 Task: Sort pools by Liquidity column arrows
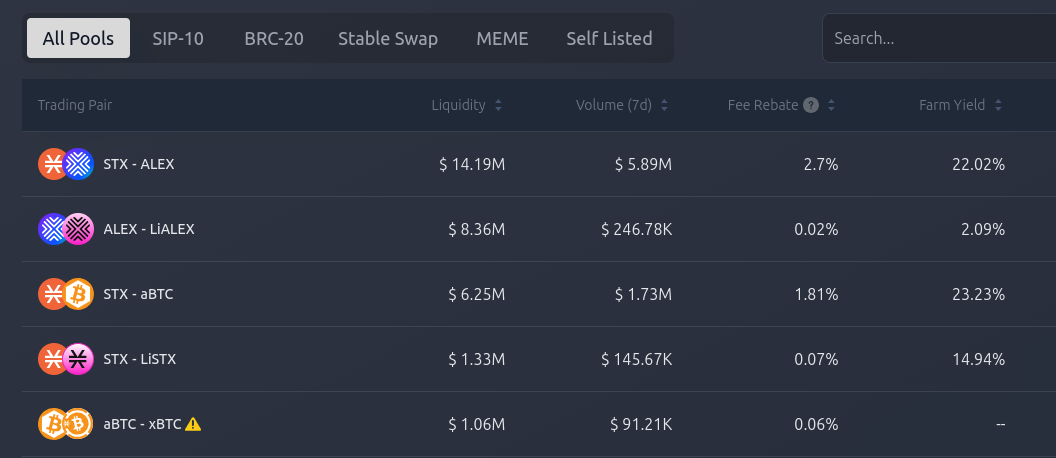[498, 105]
